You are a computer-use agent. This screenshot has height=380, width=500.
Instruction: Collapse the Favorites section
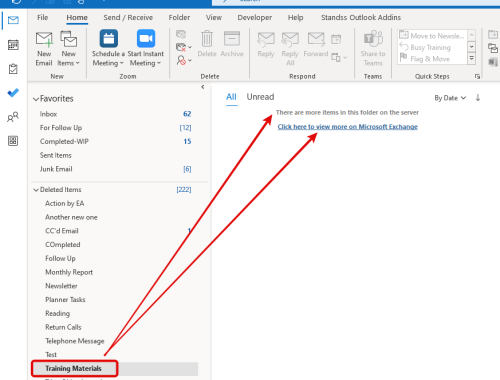[x=36, y=99]
